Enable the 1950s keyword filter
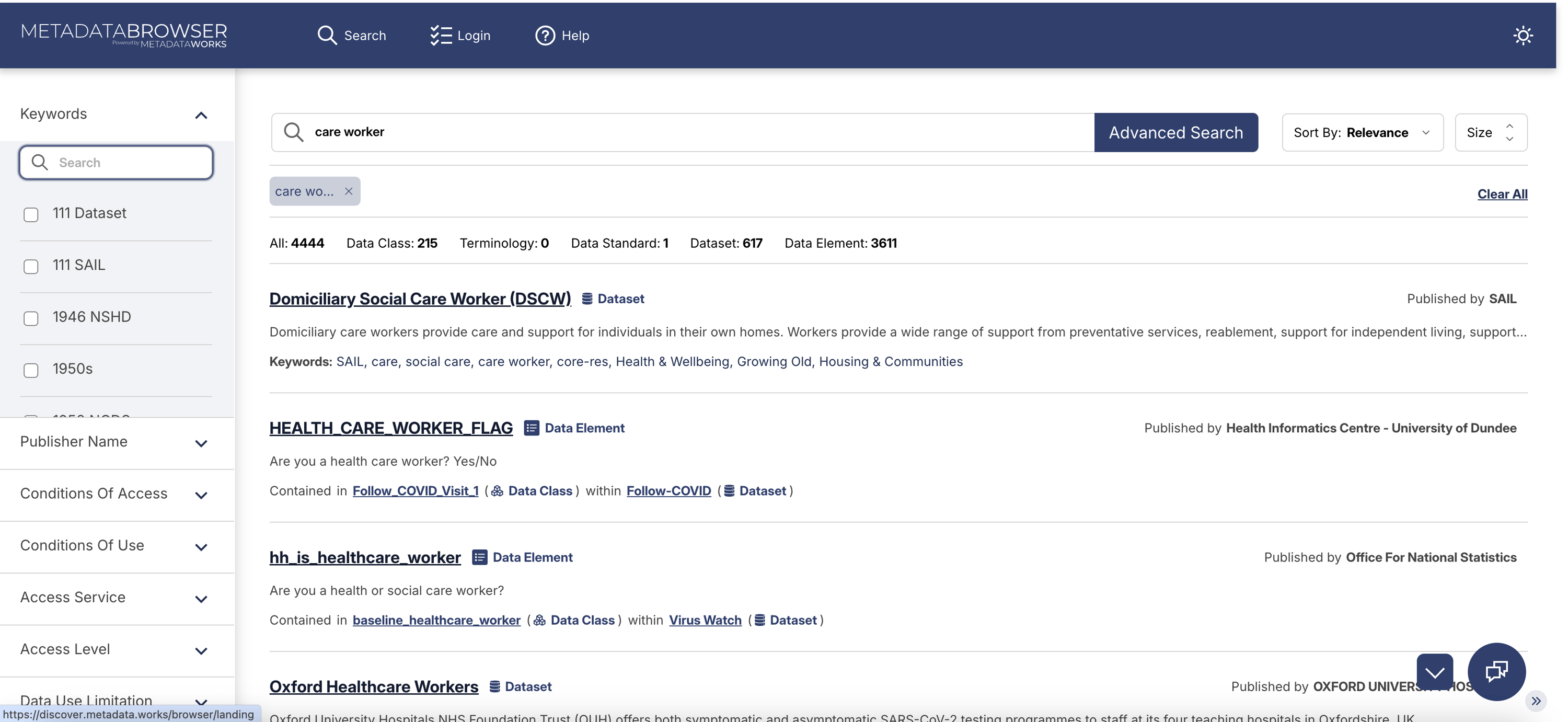1568x722 pixels. click(x=31, y=370)
